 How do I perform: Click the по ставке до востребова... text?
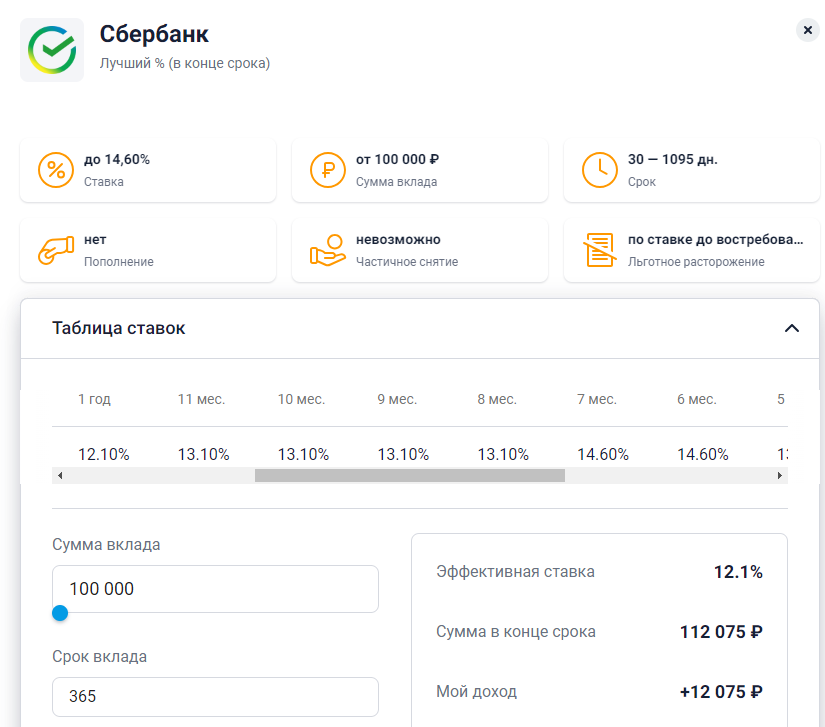click(716, 239)
